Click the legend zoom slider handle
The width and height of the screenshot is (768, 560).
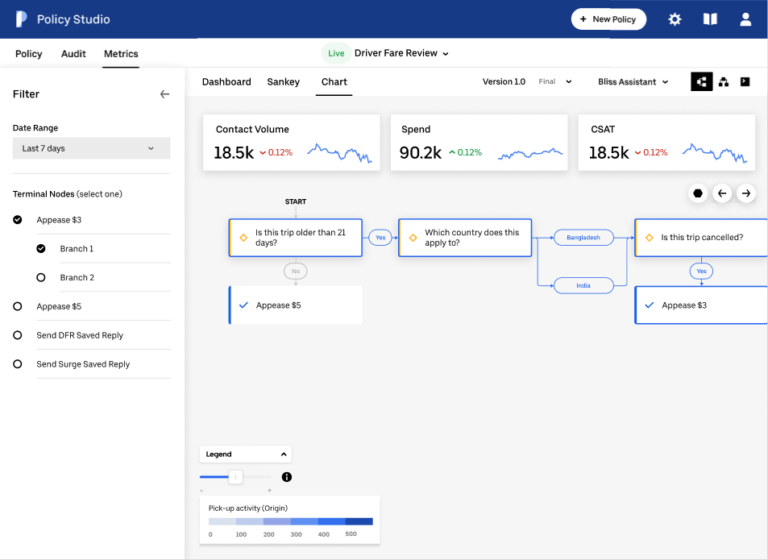point(236,477)
